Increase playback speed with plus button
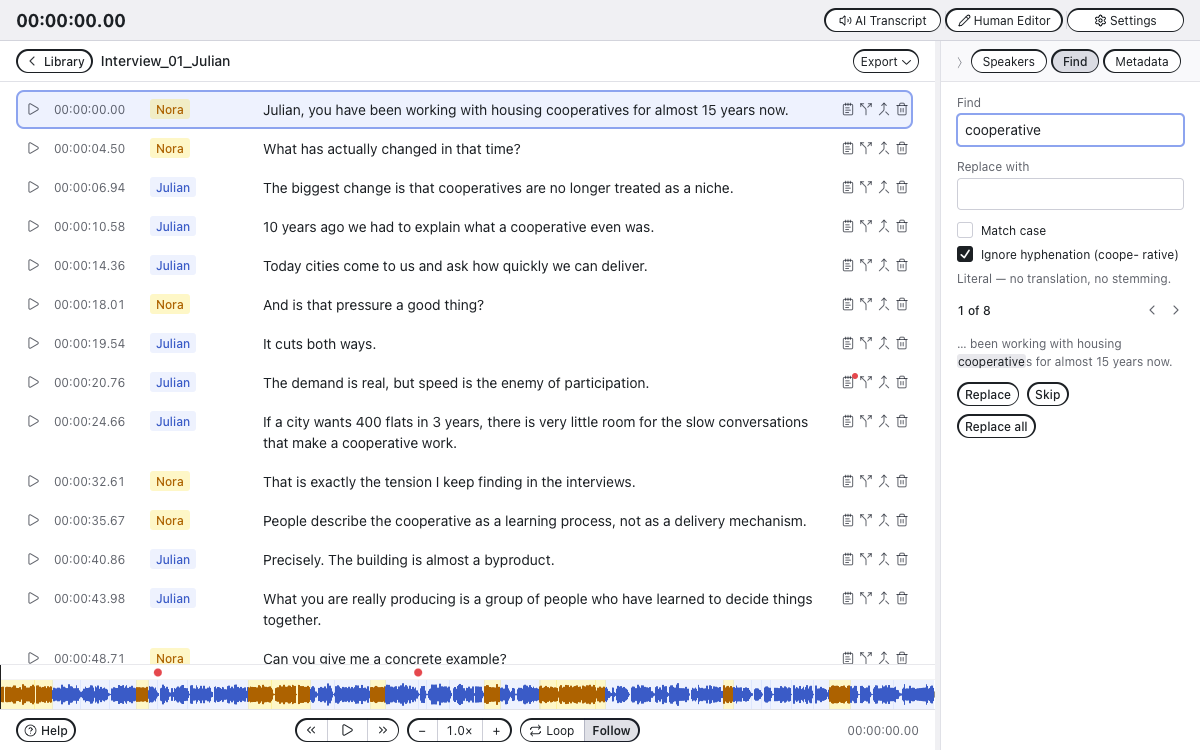1200x750 pixels. (x=497, y=730)
